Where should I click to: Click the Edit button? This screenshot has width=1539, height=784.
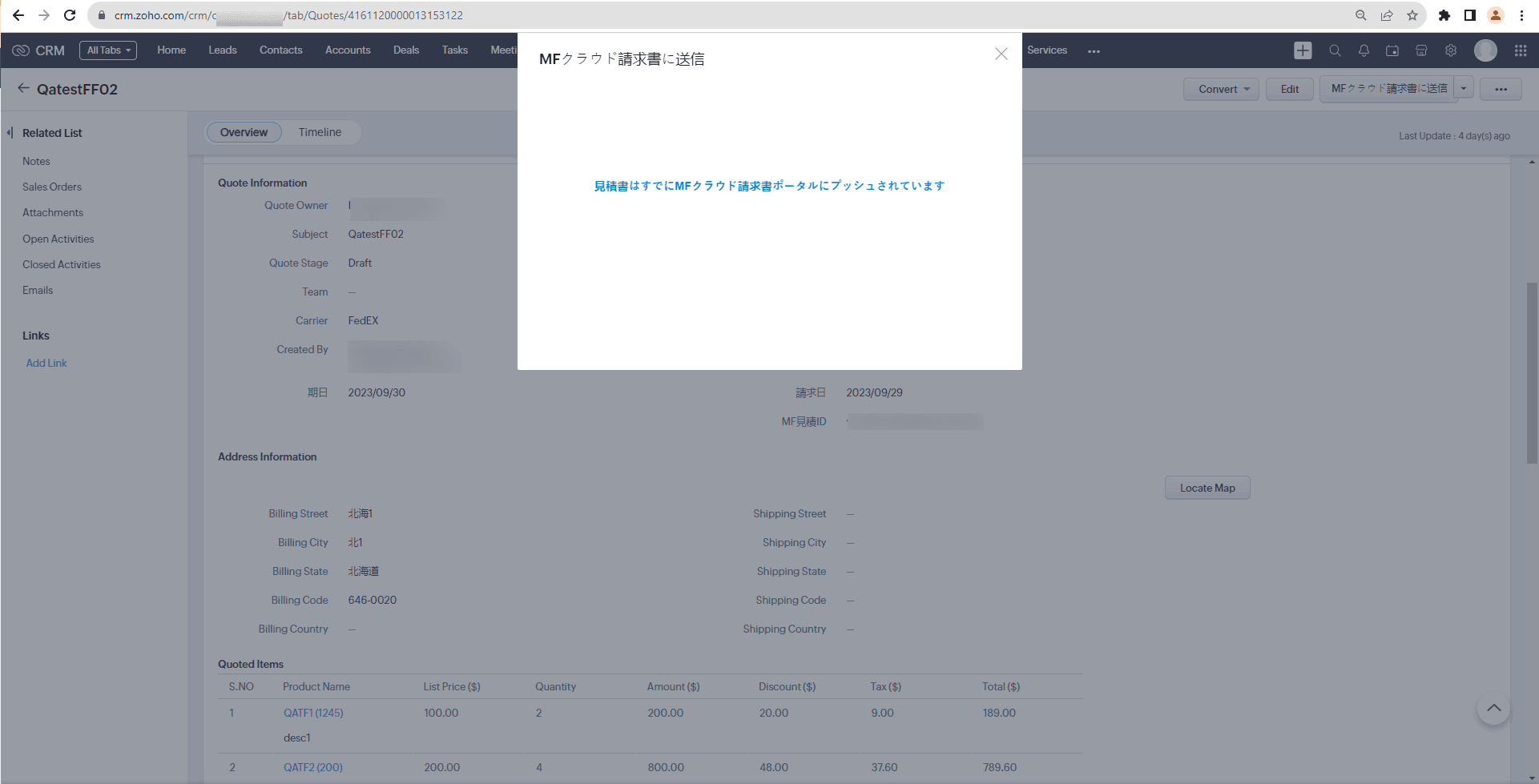click(x=1289, y=89)
